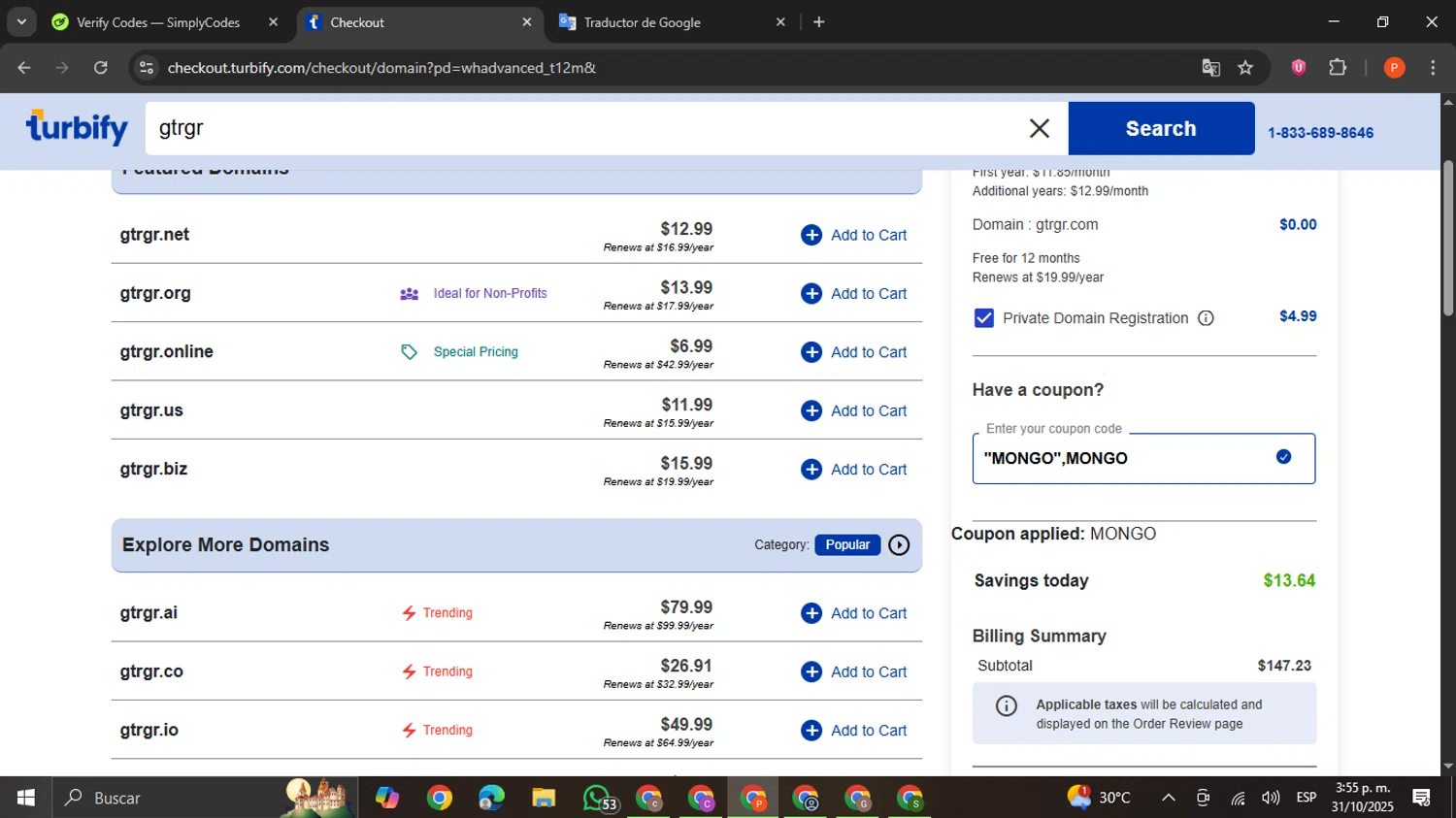Click Trending bolt icon for gtrgr.io
Screen dimensions: 1456x818
coord(410,731)
